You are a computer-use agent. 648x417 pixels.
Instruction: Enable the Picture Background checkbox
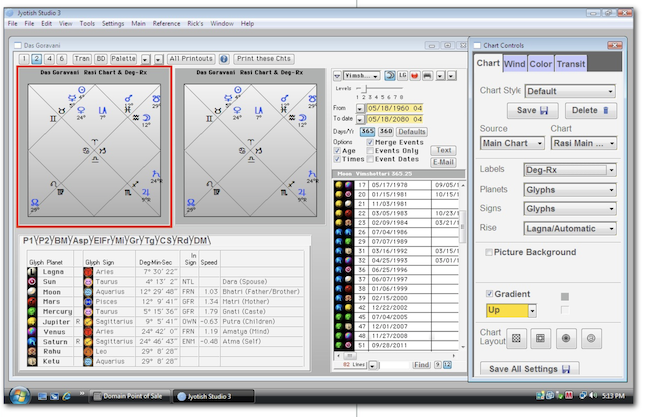click(x=489, y=252)
